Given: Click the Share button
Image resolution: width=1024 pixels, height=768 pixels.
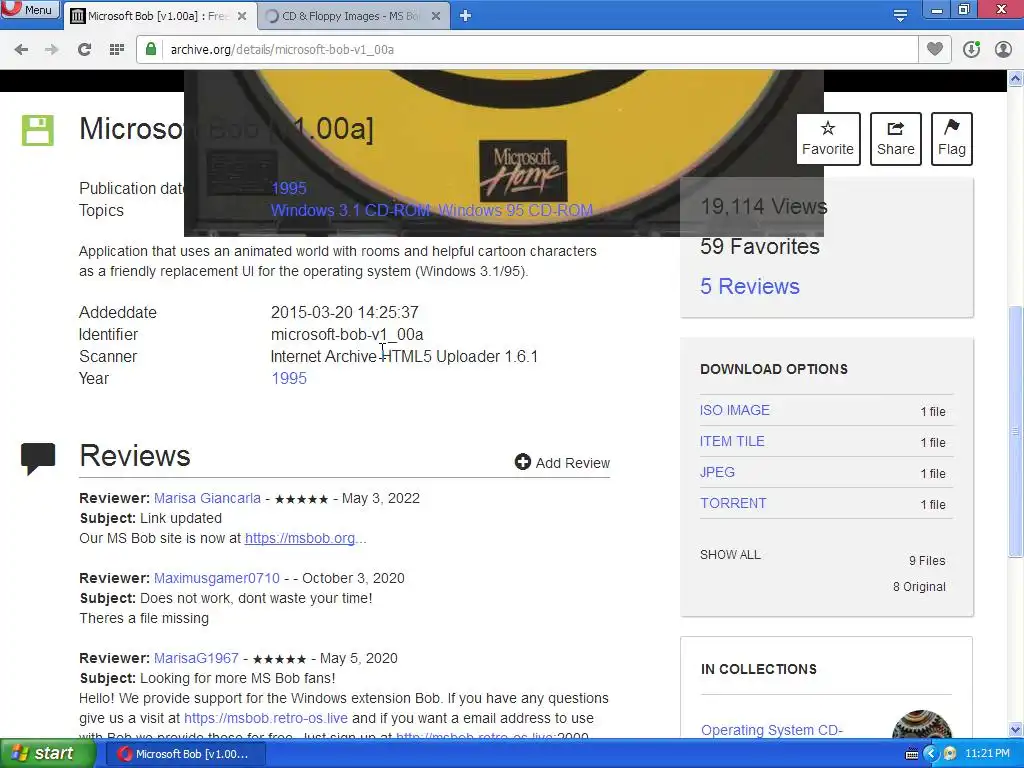Looking at the screenshot, I should click(895, 138).
